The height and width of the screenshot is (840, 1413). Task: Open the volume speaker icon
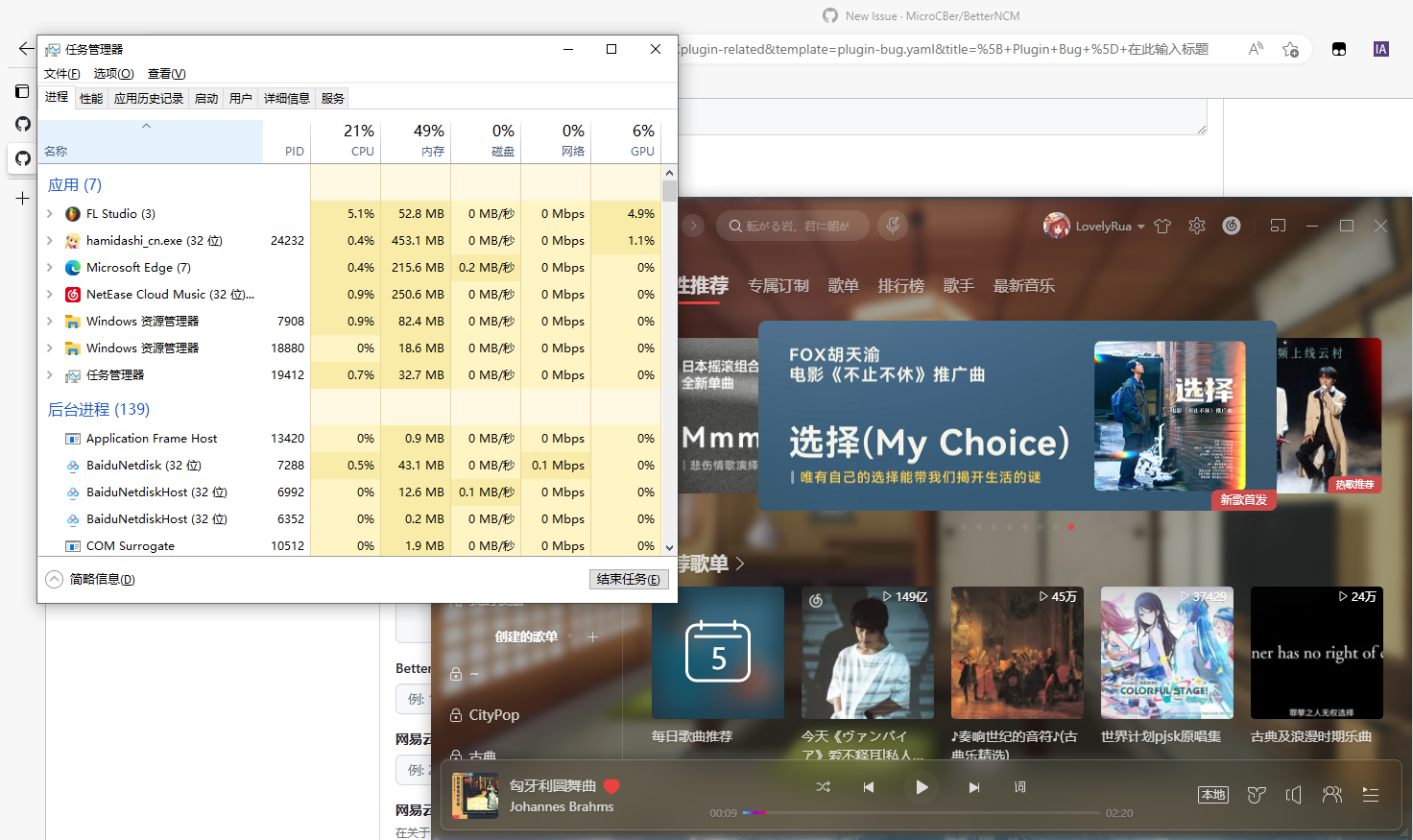pos(1293,794)
